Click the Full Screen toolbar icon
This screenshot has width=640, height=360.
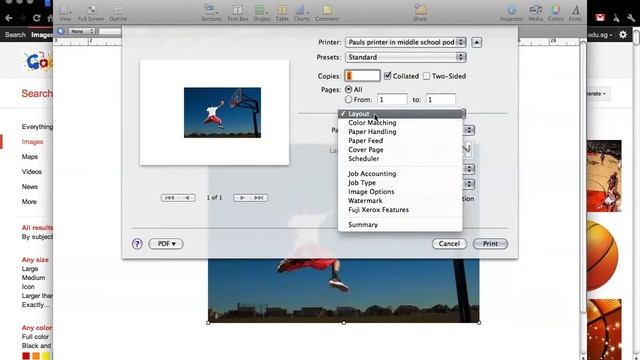click(x=91, y=12)
